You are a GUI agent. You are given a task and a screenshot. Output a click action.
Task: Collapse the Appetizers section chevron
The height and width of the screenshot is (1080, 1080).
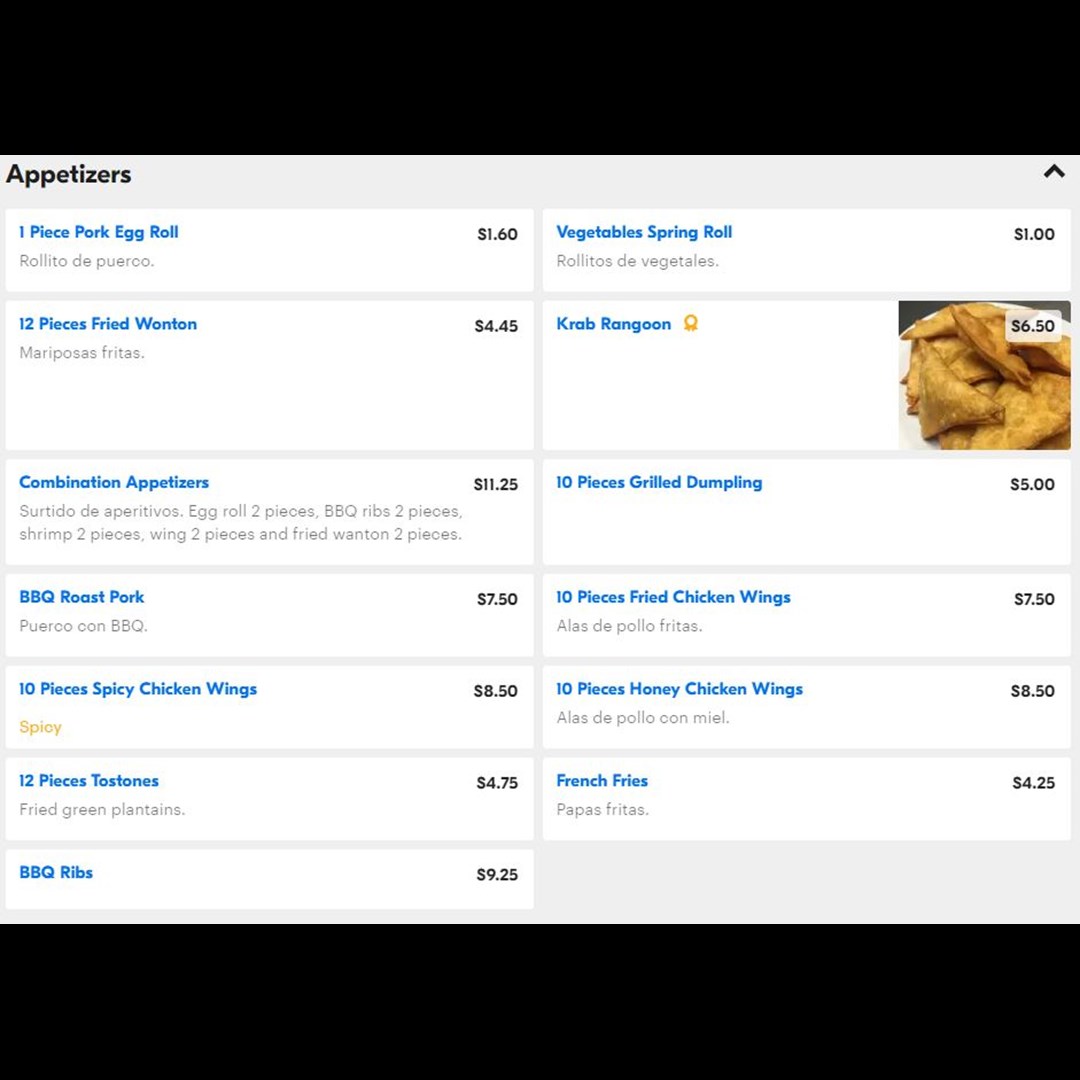[1053, 172]
